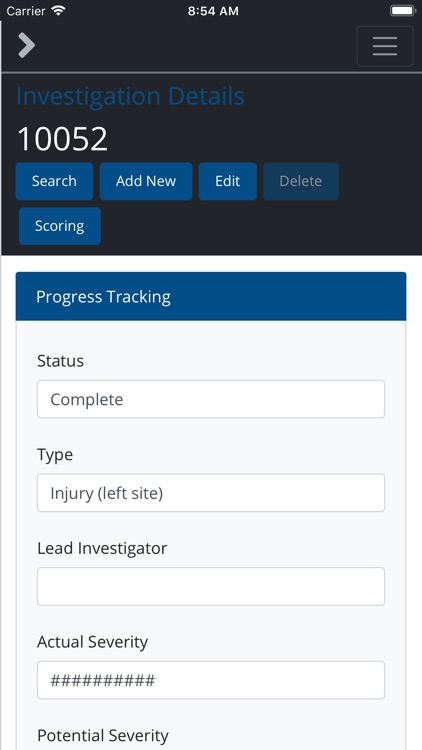Image resolution: width=422 pixels, height=750 pixels.
Task: Click the Potential Severity label
Action: click(x=103, y=735)
